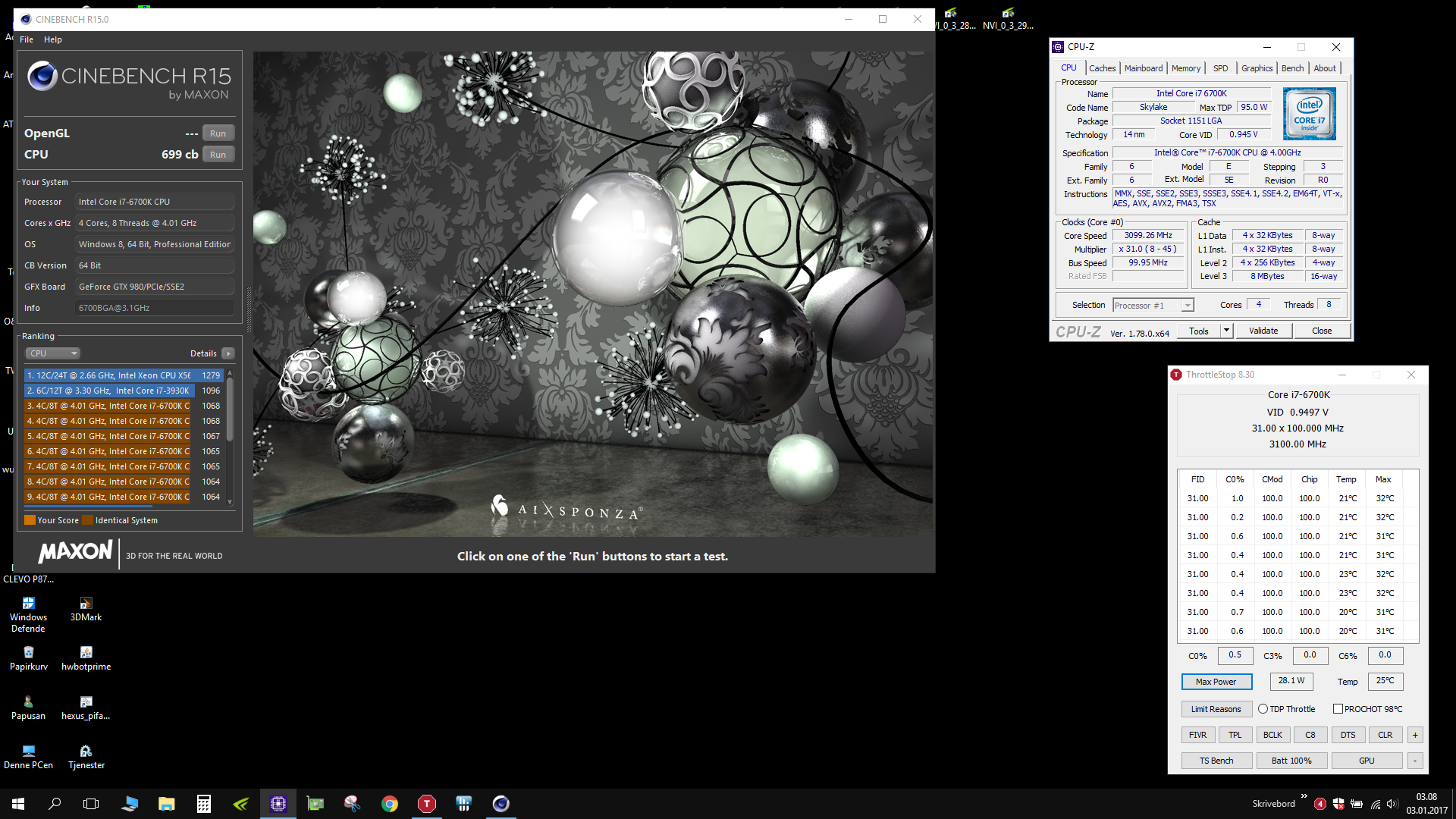Switch to the Mainboard tab in CPU-Z
This screenshot has height=819, width=1456.
point(1143,68)
